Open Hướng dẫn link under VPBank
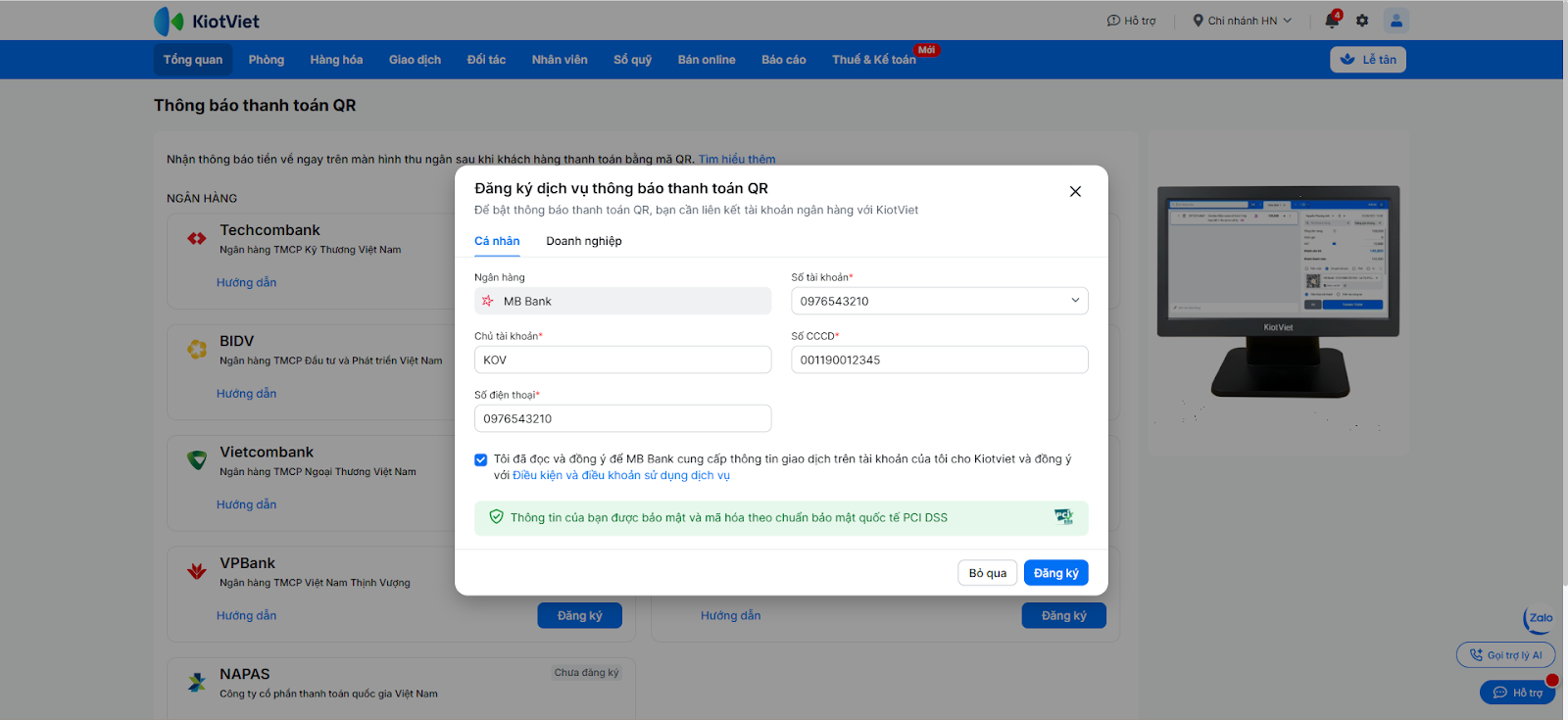The width and height of the screenshot is (1568, 720). (x=247, y=615)
